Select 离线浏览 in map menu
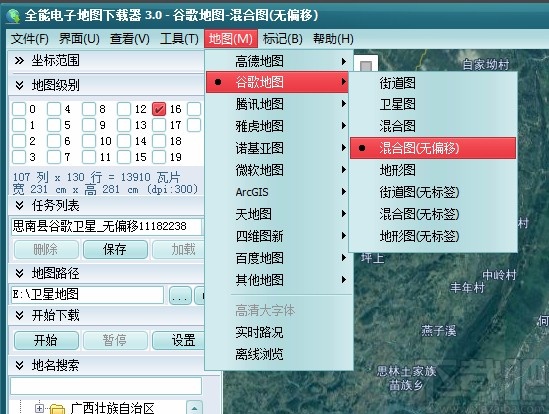This screenshot has width=549, height=414. click(278, 354)
